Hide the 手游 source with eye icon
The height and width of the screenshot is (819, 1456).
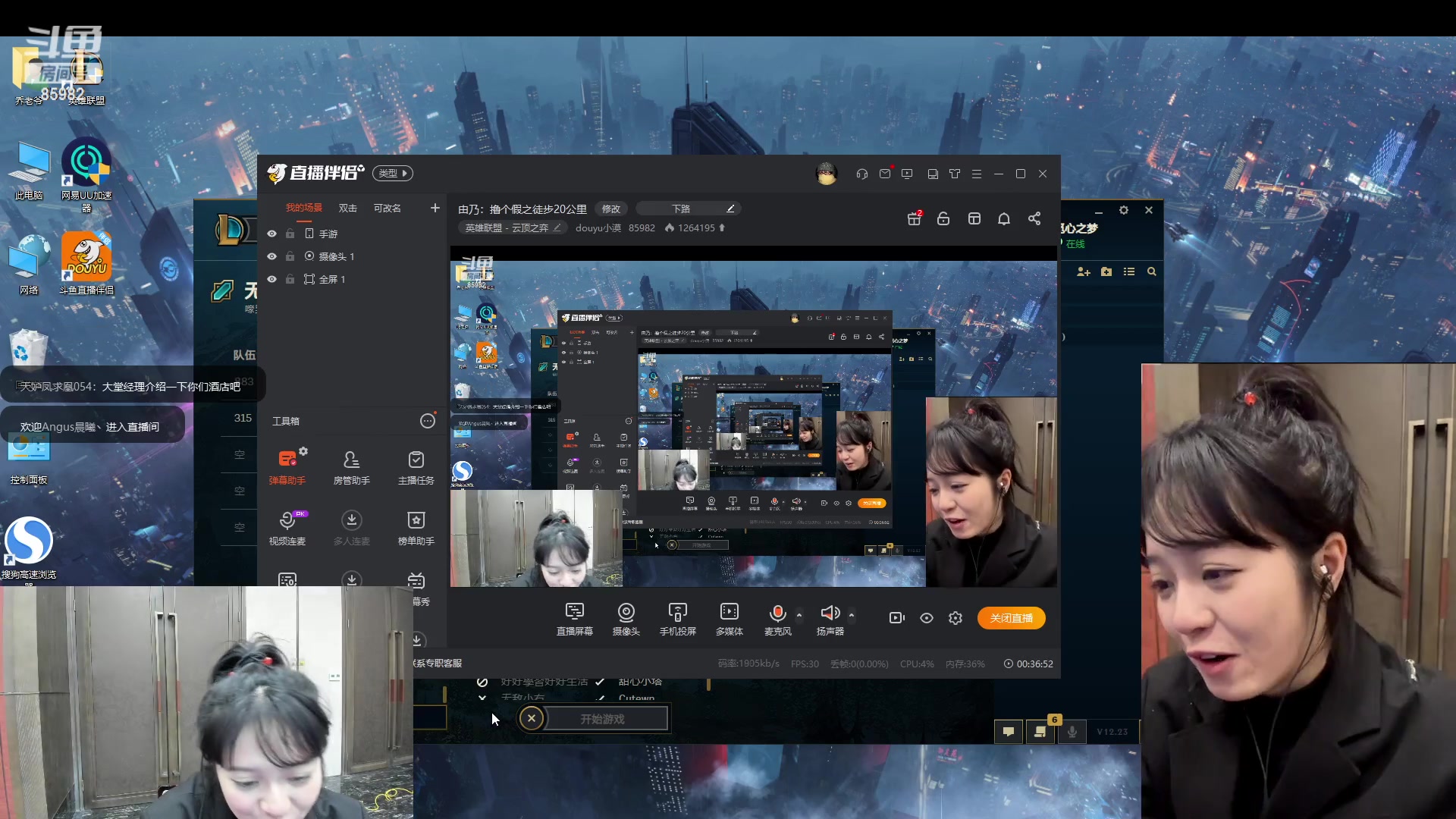pyautogui.click(x=271, y=234)
